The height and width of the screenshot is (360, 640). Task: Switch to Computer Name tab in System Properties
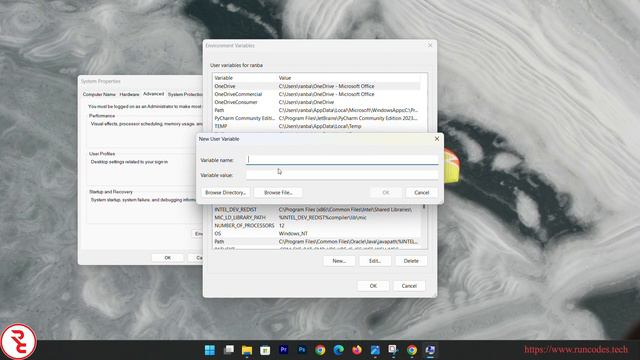[99, 94]
